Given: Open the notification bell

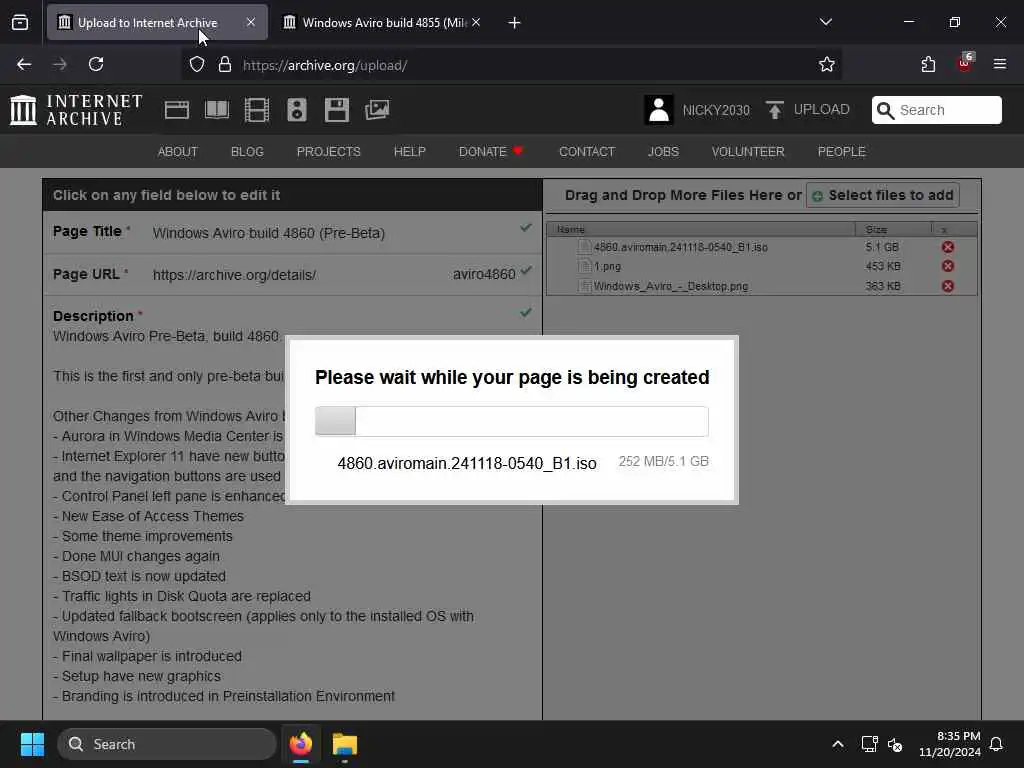Looking at the screenshot, I should click(996, 744).
